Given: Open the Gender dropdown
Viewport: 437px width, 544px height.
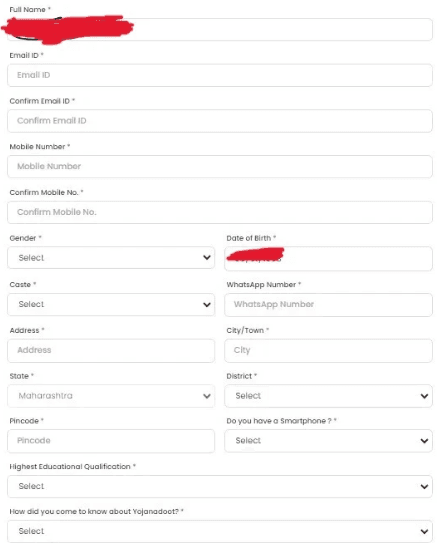Looking at the screenshot, I should click(111, 257).
